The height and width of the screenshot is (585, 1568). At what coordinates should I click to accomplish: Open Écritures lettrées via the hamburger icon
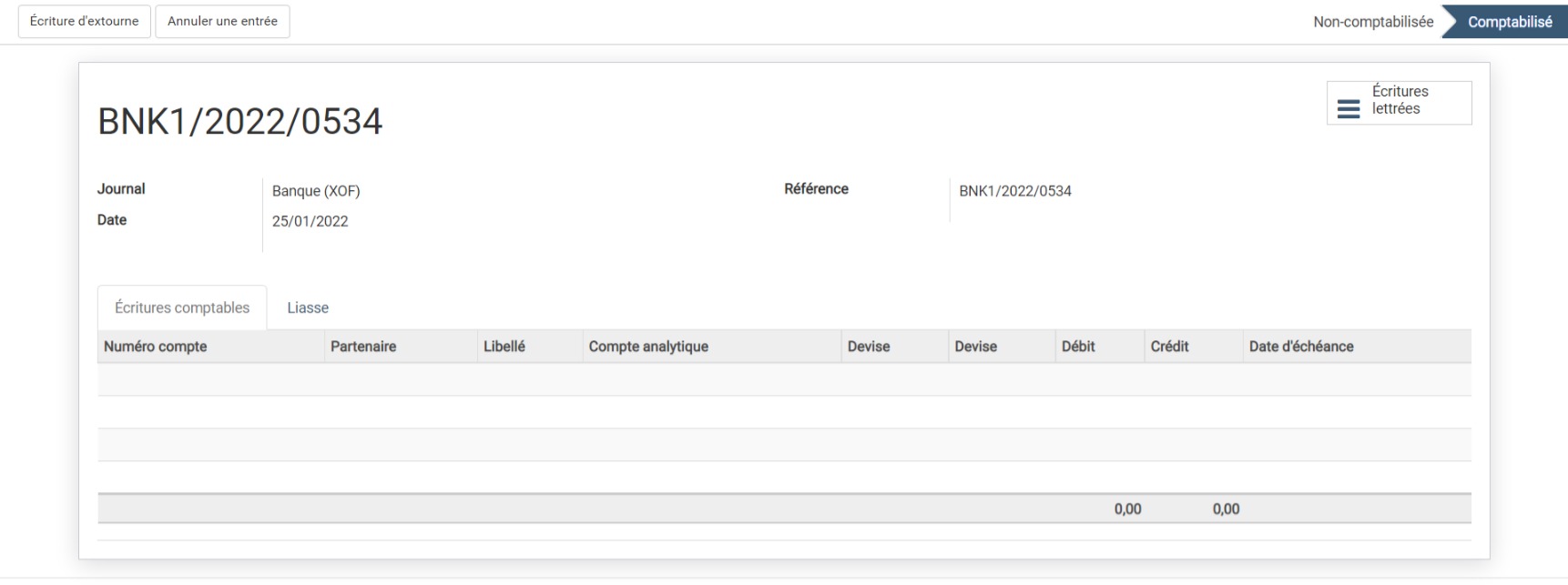pyautogui.click(x=1349, y=108)
